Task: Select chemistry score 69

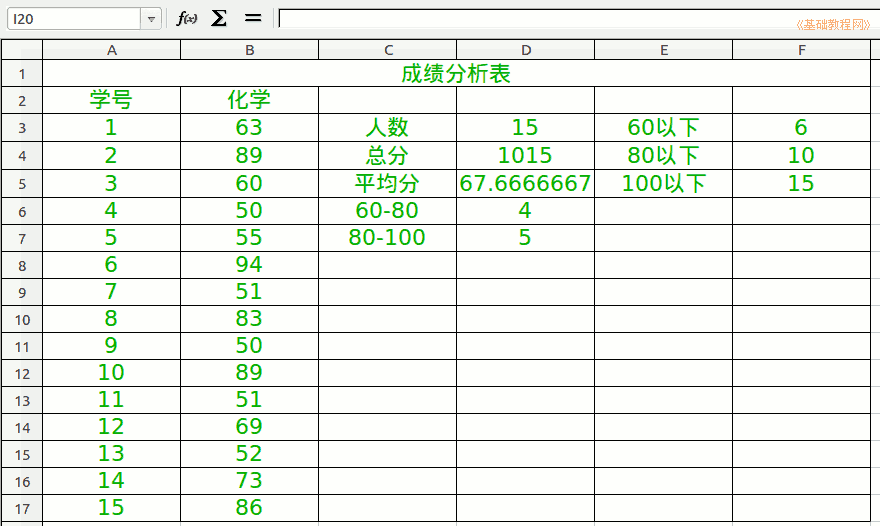Action: click(250, 427)
